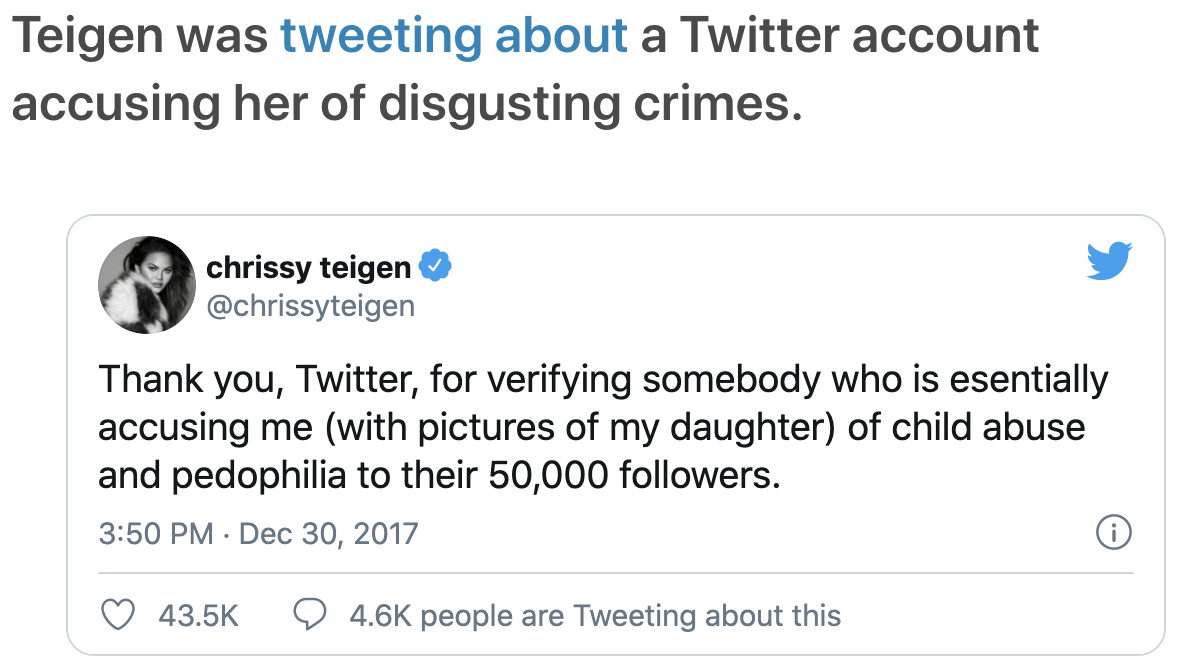The image size is (1182, 670).
Task: Click the "Dec 30, 2017" tweet date
Action: 328,533
